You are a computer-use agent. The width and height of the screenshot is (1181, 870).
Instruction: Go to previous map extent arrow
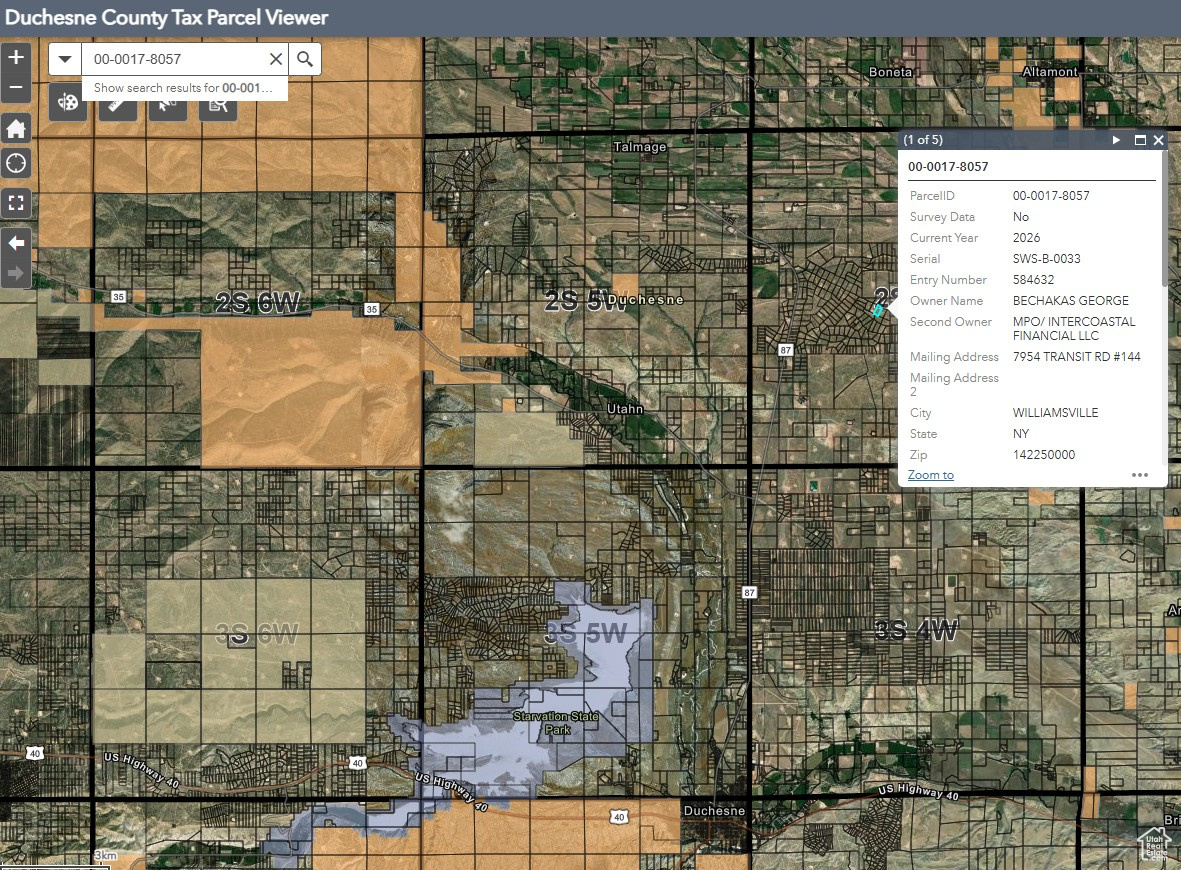coord(16,243)
